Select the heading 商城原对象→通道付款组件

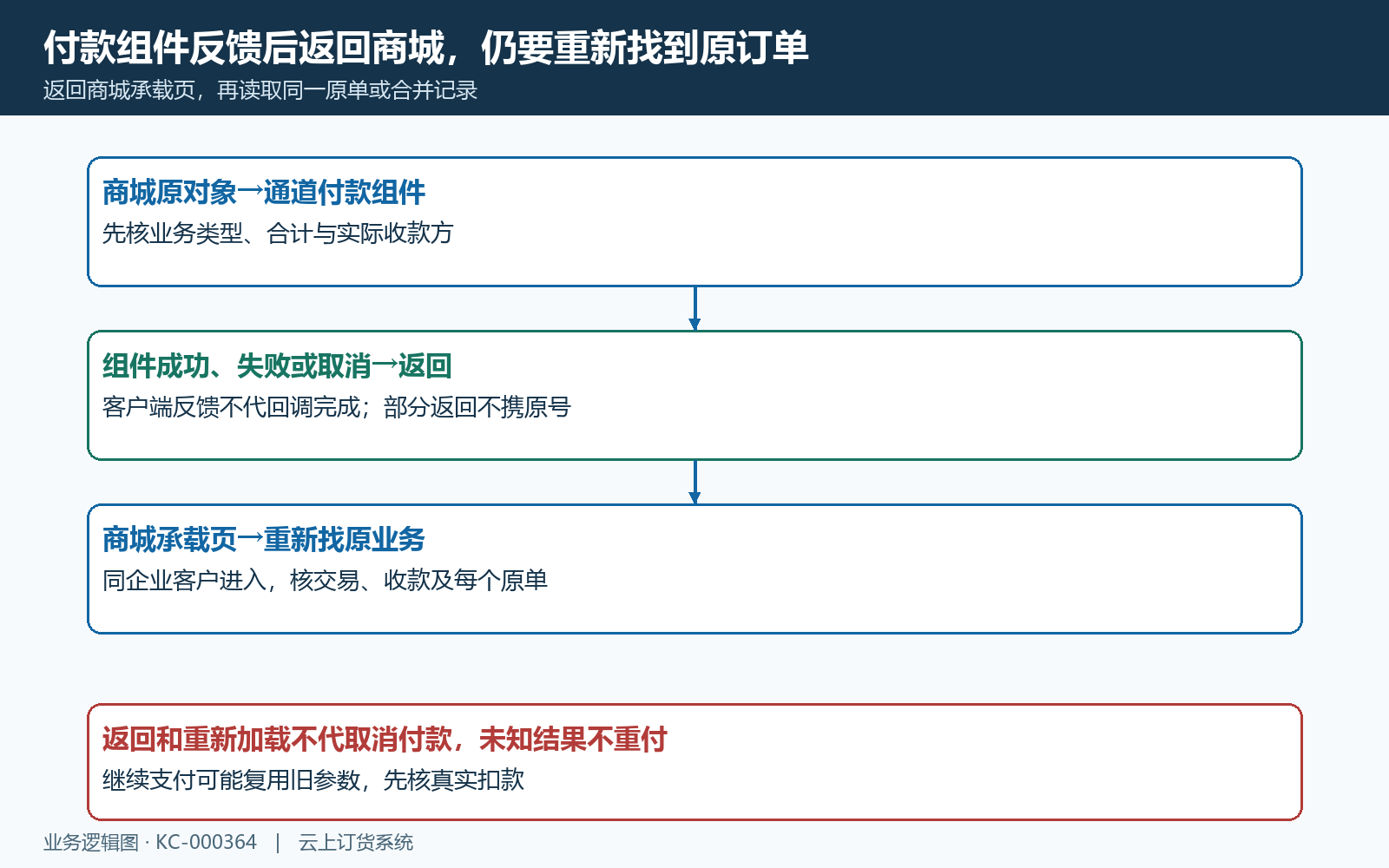tap(264, 193)
